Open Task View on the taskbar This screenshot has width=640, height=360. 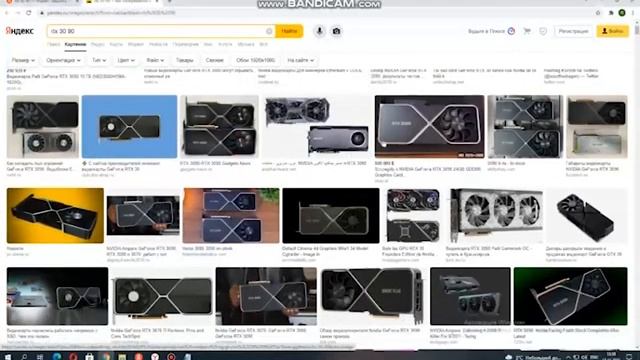pos(40,357)
